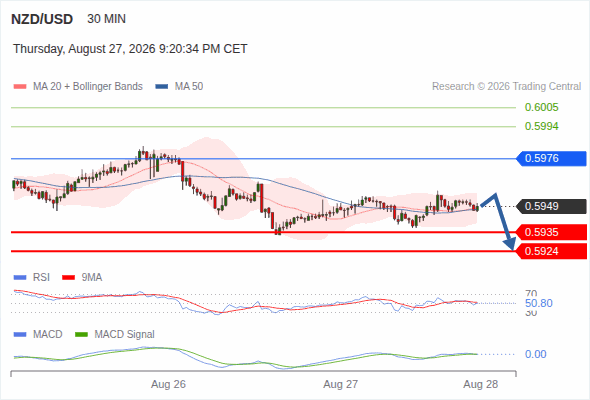
Task: Click the MACD legend swatch
Action: [20, 335]
